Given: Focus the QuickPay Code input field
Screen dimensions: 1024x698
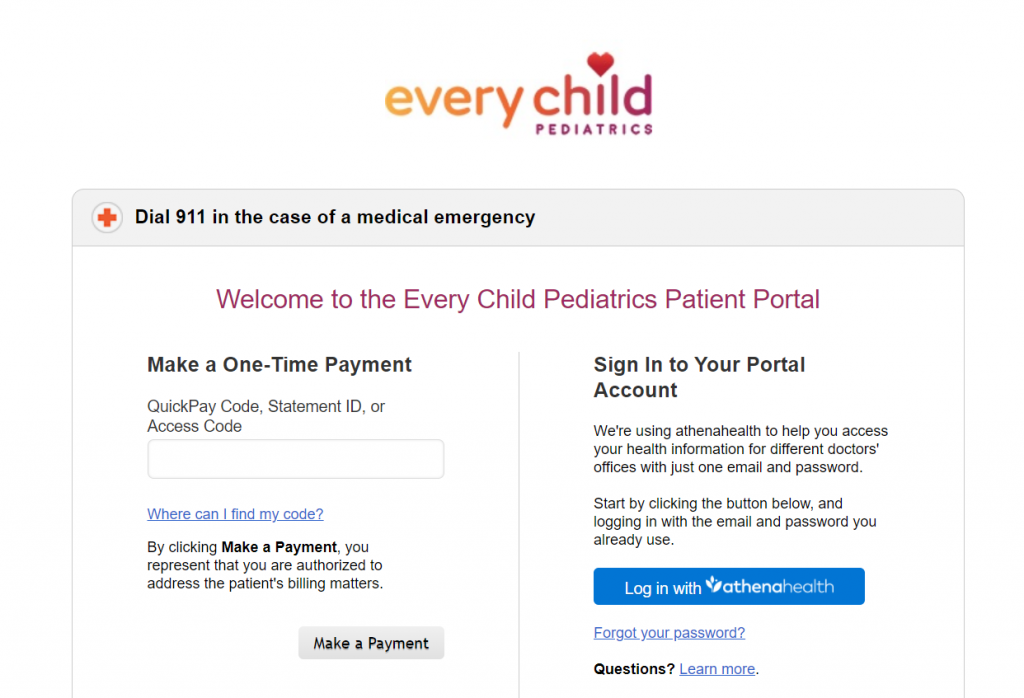Looking at the screenshot, I should [295, 459].
